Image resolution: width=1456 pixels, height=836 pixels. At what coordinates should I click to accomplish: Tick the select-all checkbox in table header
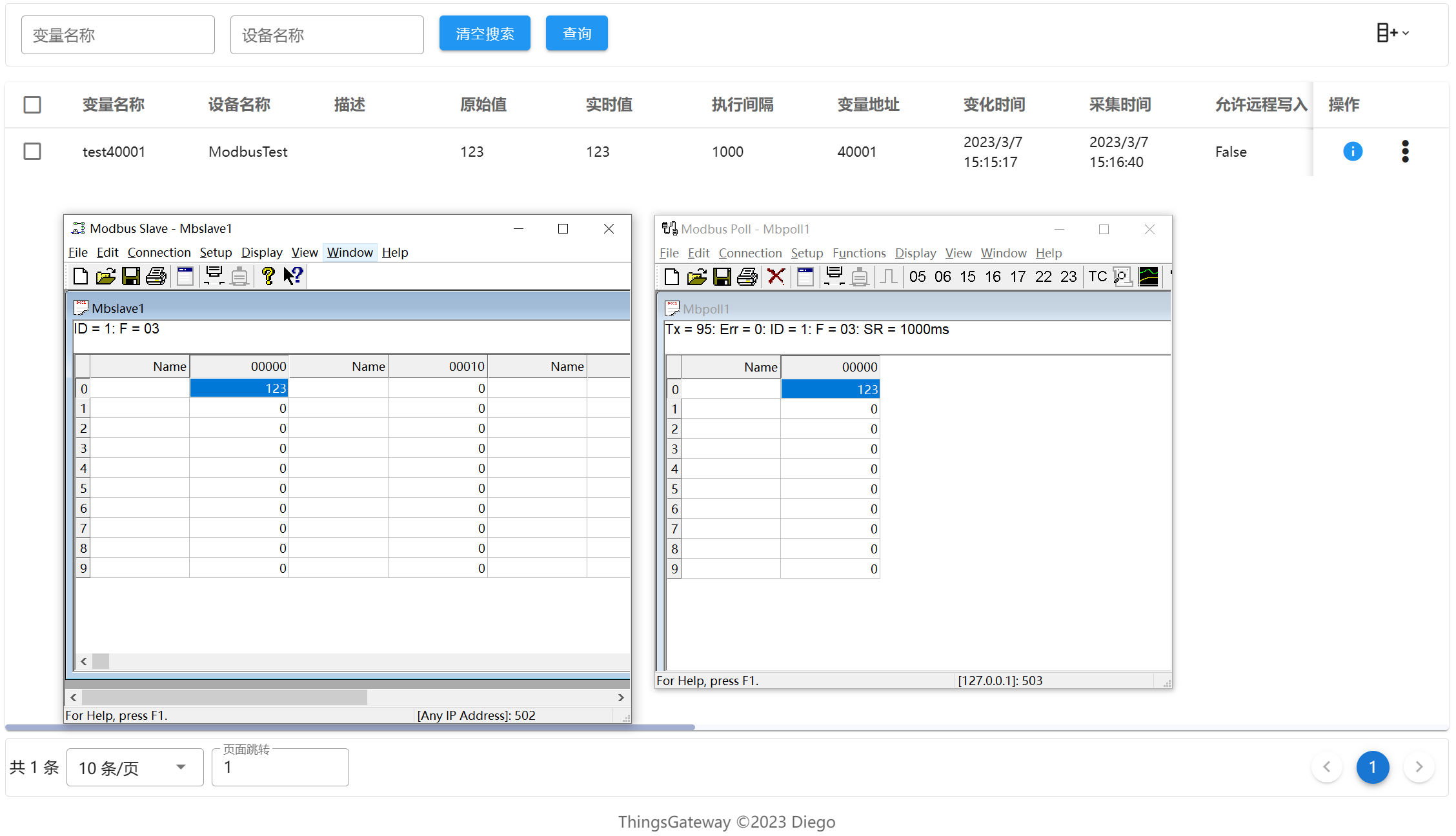(x=32, y=104)
